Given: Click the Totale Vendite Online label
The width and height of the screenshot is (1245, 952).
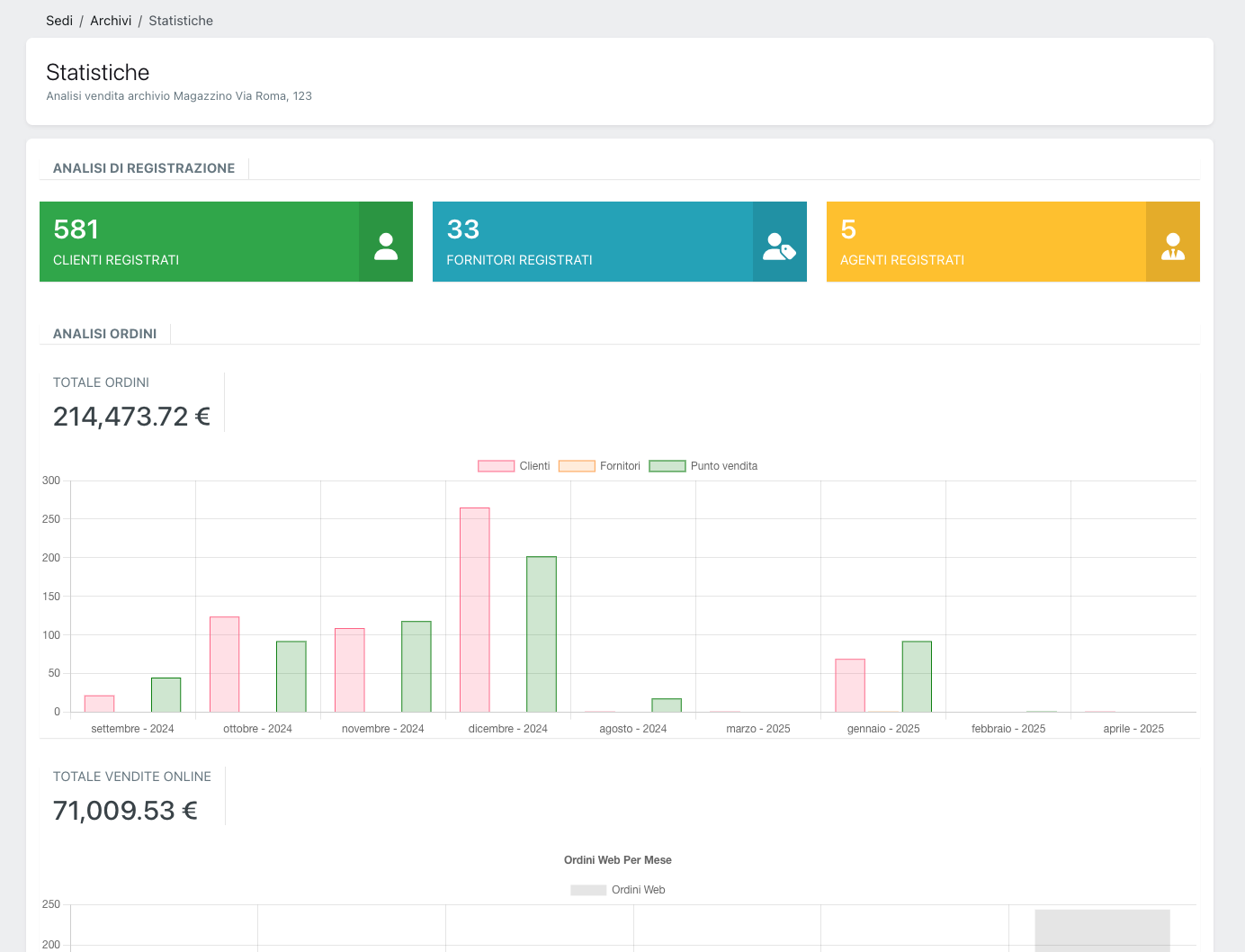Looking at the screenshot, I should [132, 777].
